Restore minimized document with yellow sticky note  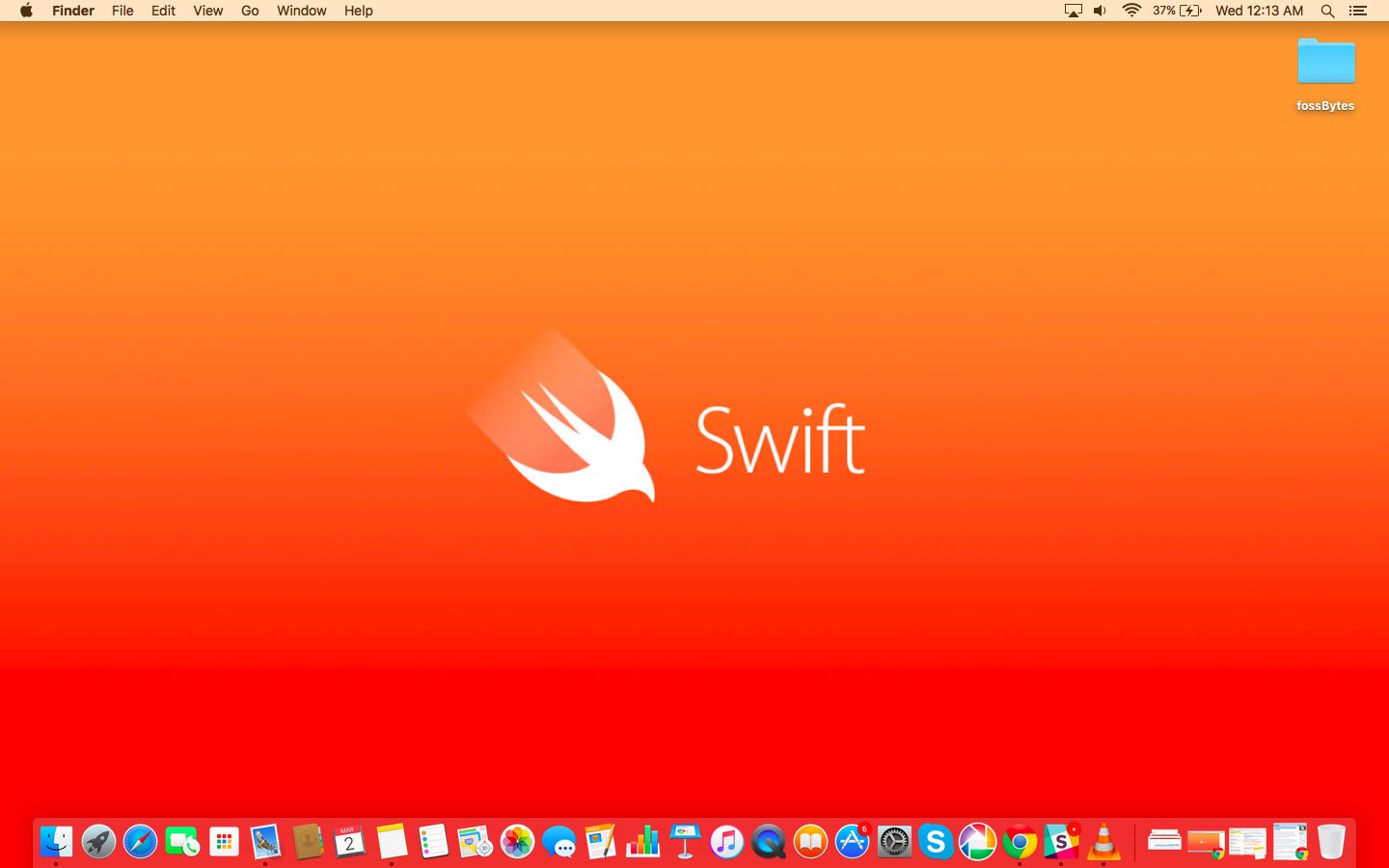point(1247,843)
